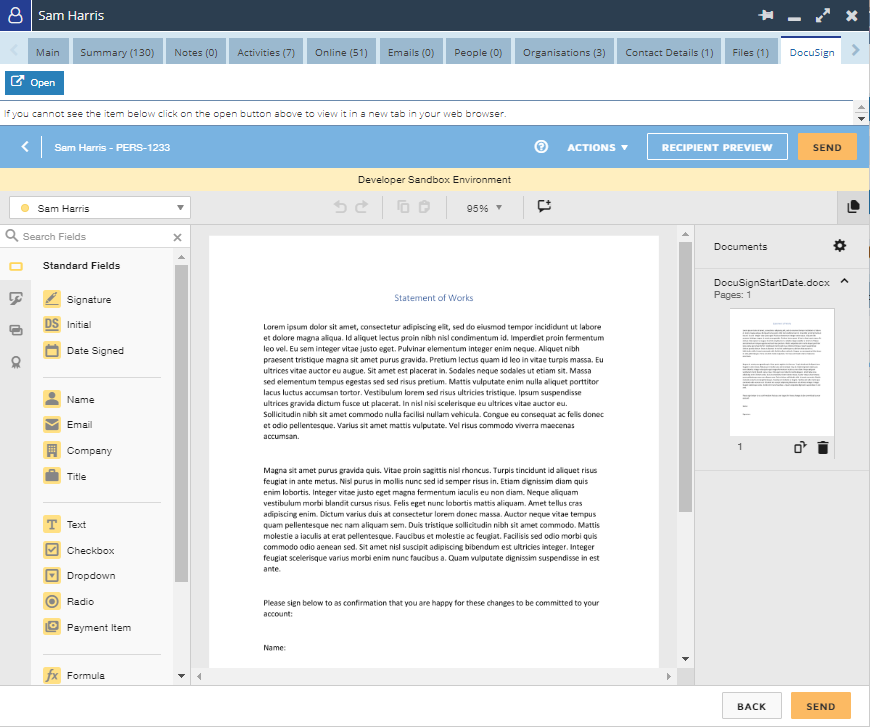This screenshot has width=870, height=727.
Task: Pick the Text field
Action: (64, 524)
